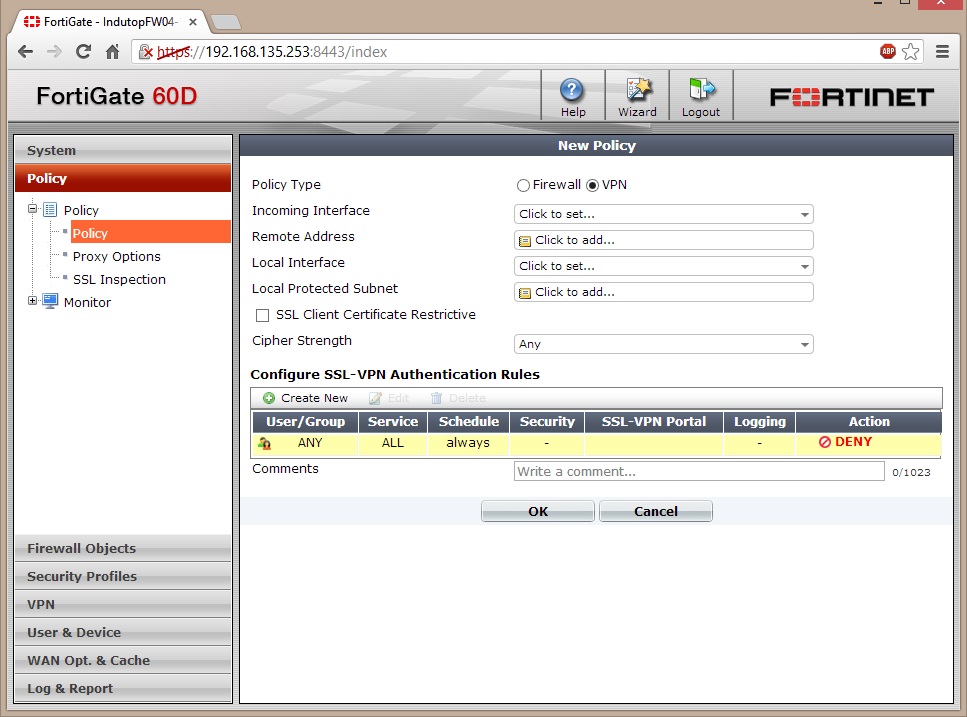Click address icon in Local Protected Subnet

tap(525, 293)
